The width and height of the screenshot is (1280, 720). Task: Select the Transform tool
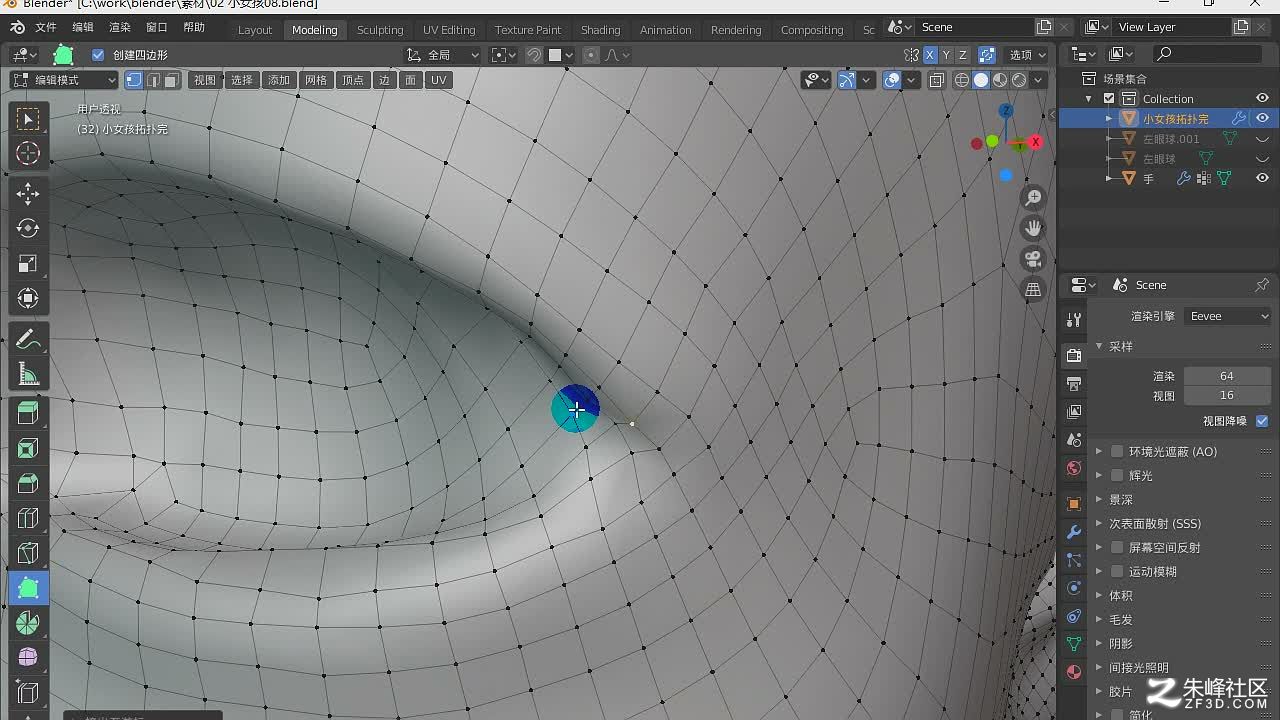click(x=28, y=298)
